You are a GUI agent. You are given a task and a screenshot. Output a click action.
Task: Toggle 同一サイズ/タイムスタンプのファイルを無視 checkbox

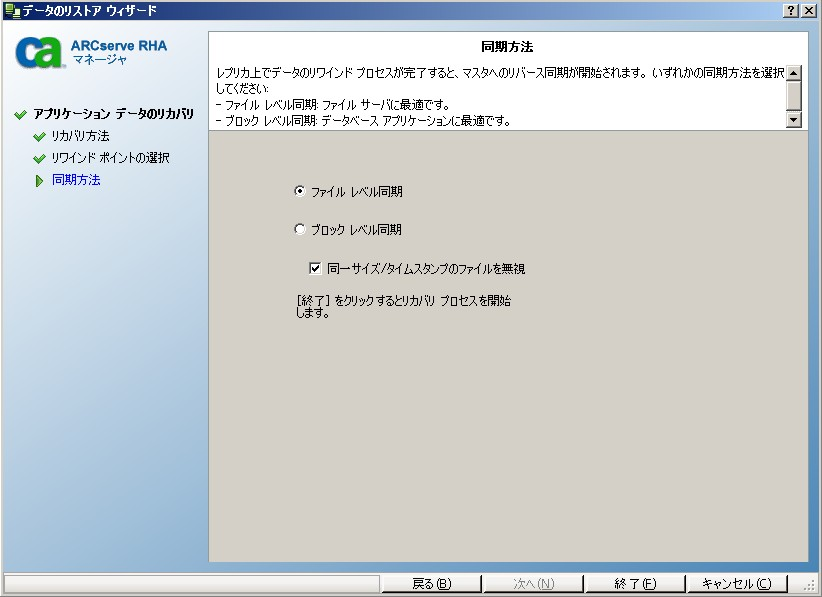[x=315, y=268]
